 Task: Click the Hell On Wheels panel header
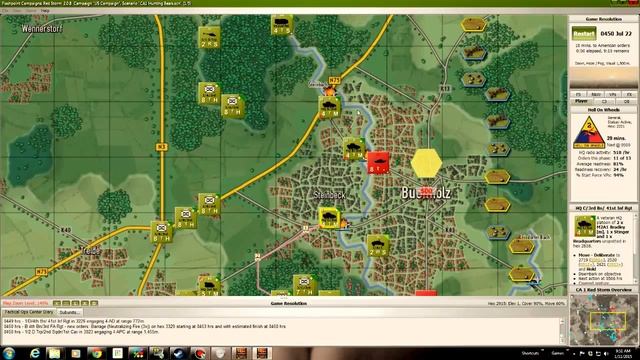pos(603,110)
